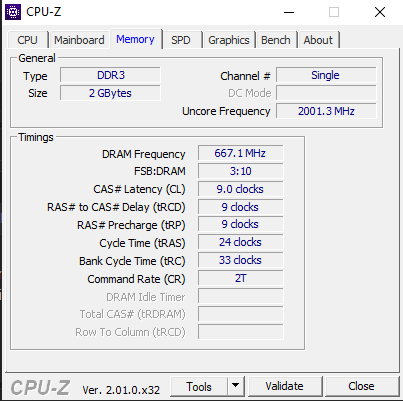Click the CPU-Z app icon in title bar

13,12
